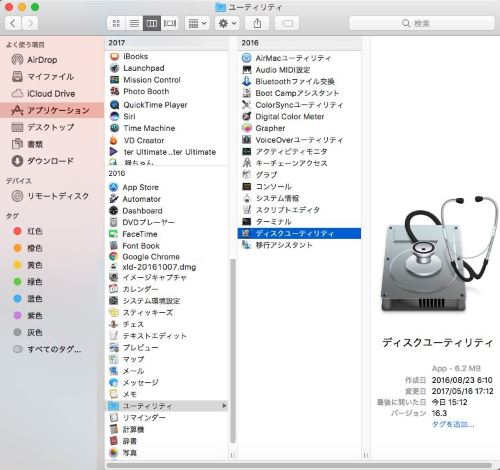The image size is (500, 470).
Task: Select Grapher in utilities
Action: tap(299, 128)
